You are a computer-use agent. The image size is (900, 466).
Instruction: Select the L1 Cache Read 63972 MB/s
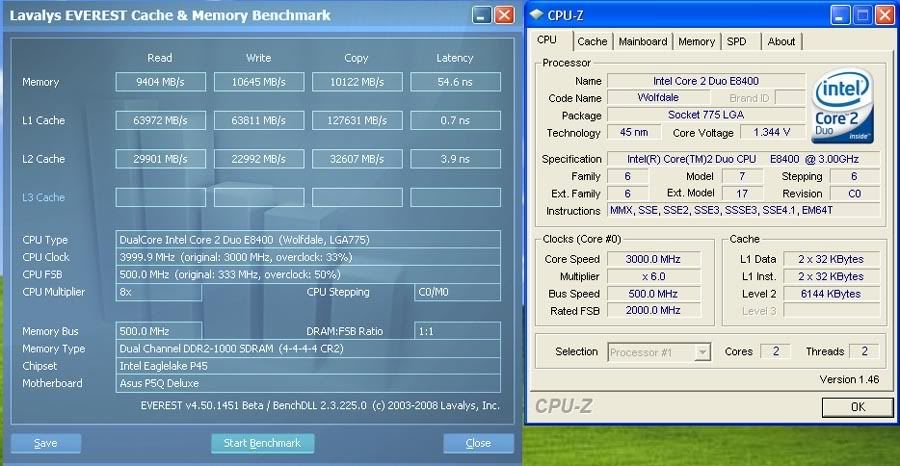(x=161, y=121)
